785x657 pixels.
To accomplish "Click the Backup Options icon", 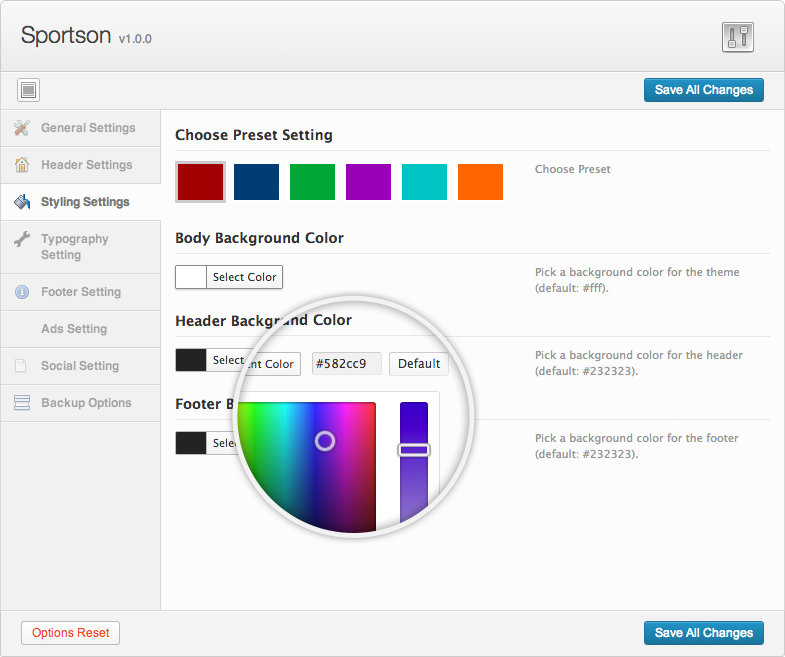I will tap(22, 403).
